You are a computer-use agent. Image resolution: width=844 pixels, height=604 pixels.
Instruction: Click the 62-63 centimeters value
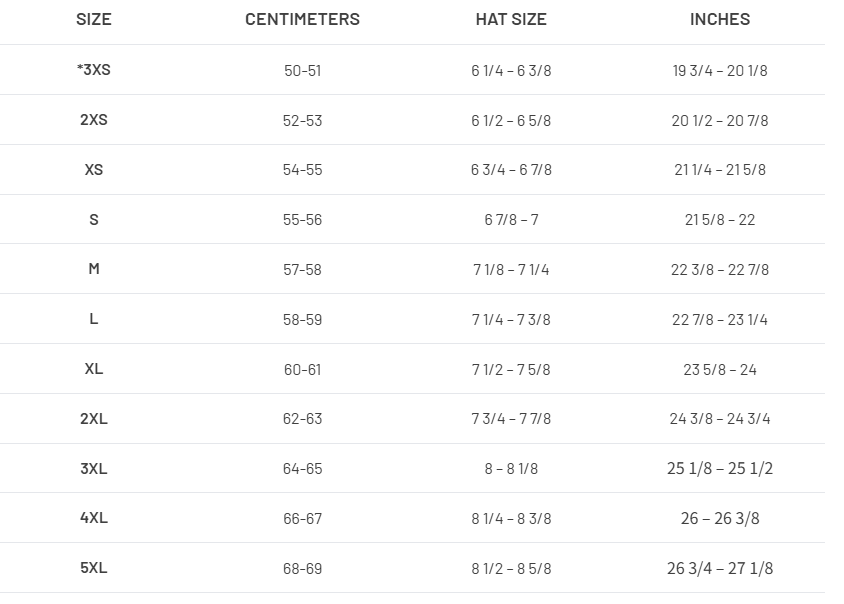[302, 419]
